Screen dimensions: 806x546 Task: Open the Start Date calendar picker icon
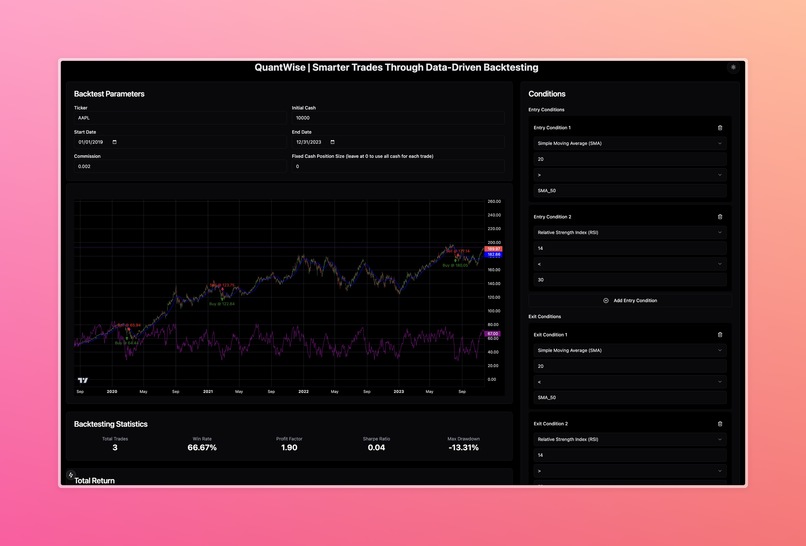(x=114, y=142)
